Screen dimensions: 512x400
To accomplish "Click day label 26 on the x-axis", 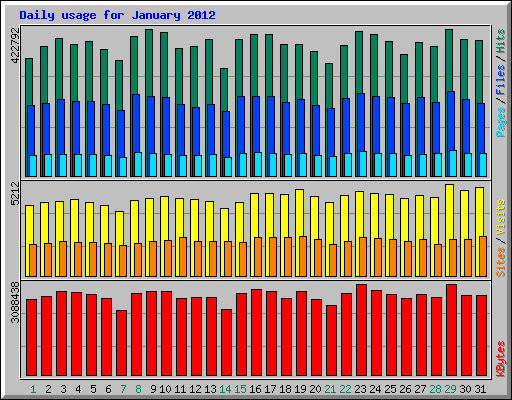I will point(405,389).
